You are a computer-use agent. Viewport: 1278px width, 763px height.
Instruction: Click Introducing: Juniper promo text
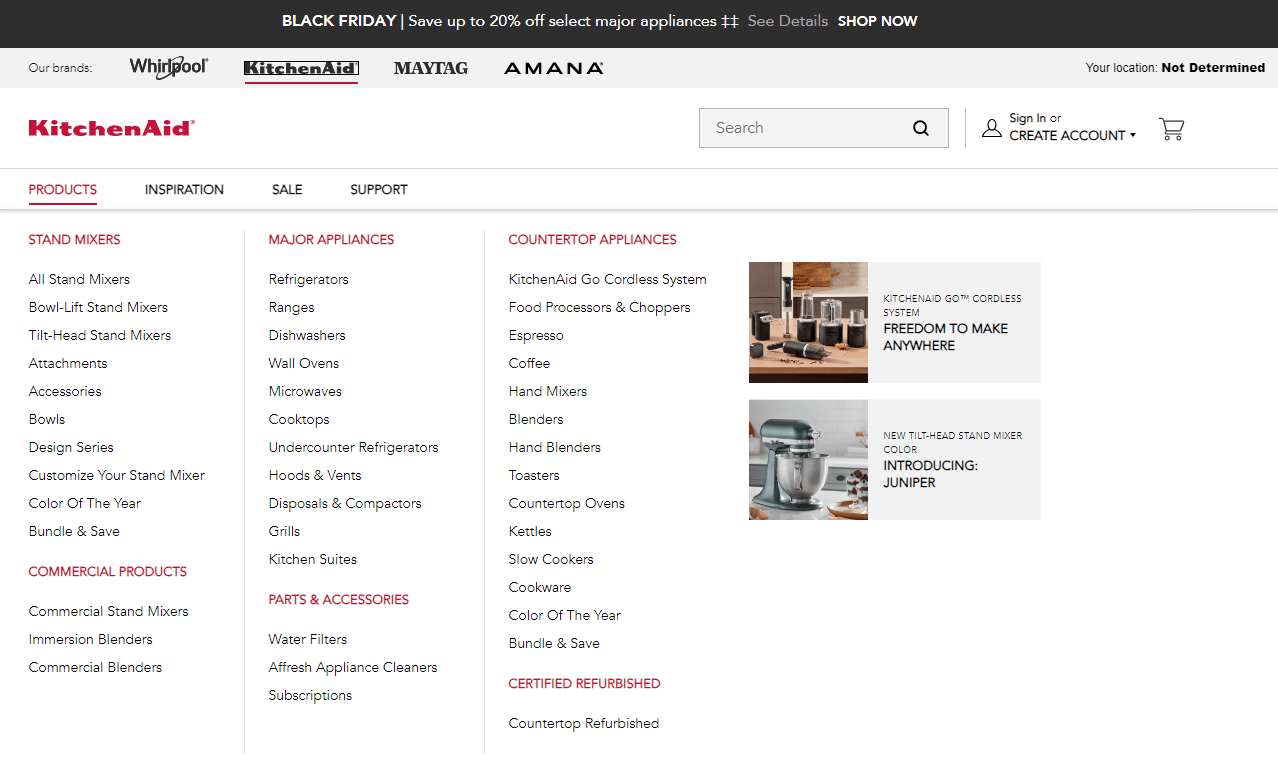(930, 474)
